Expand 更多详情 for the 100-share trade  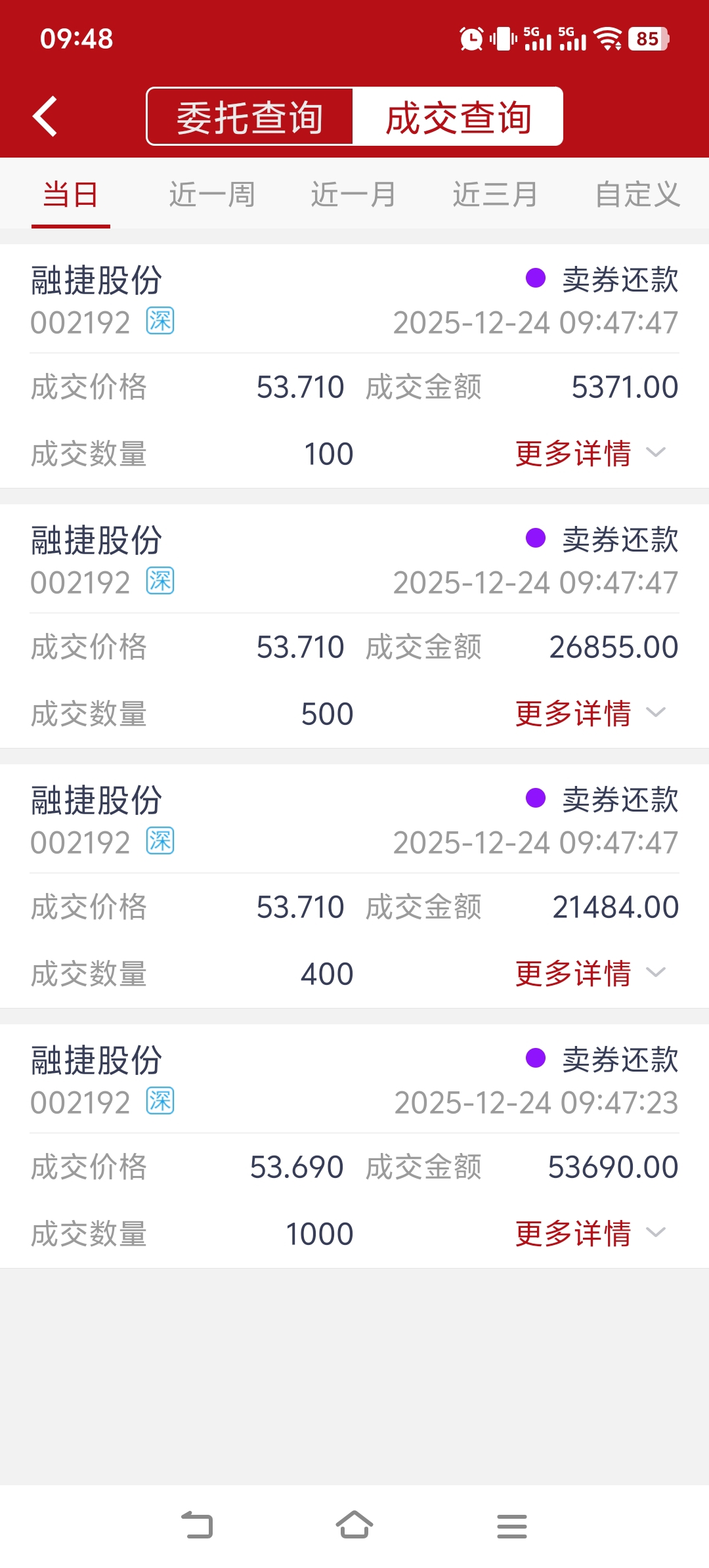coord(590,454)
